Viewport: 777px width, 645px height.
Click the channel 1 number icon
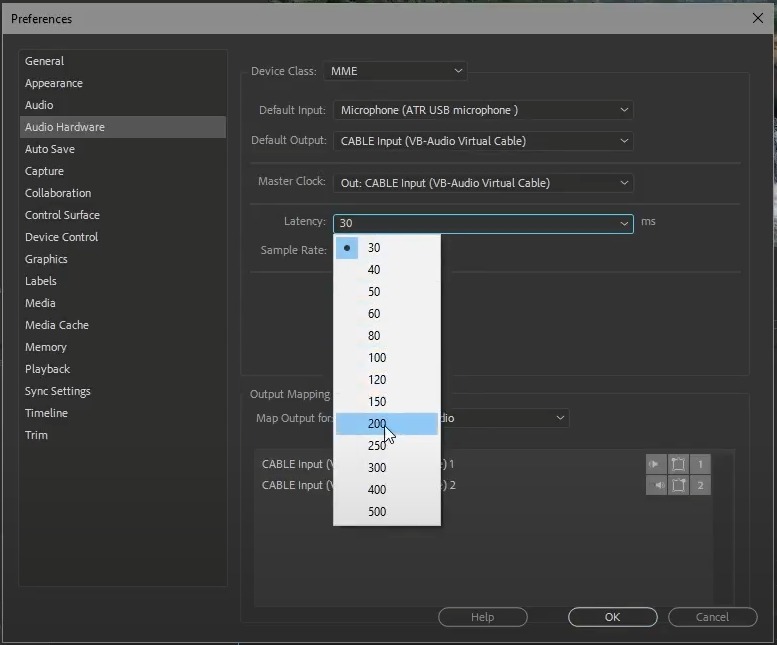tap(701, 464)
